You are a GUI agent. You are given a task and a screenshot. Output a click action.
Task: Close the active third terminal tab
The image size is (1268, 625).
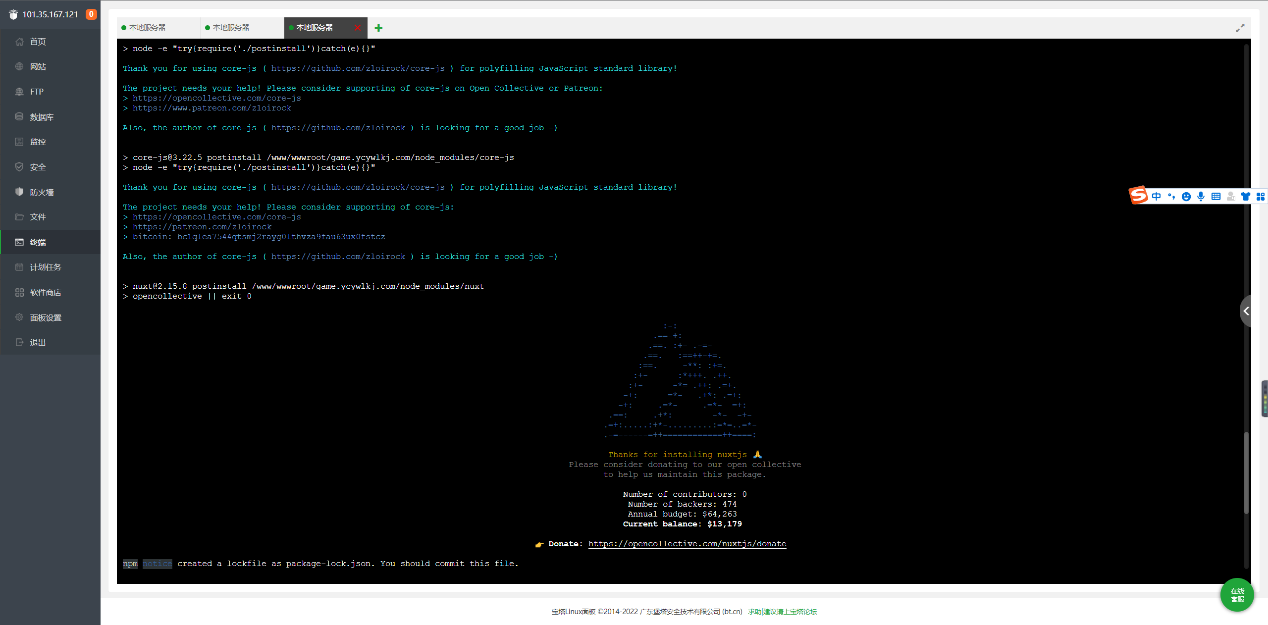(x=358, y=28)
